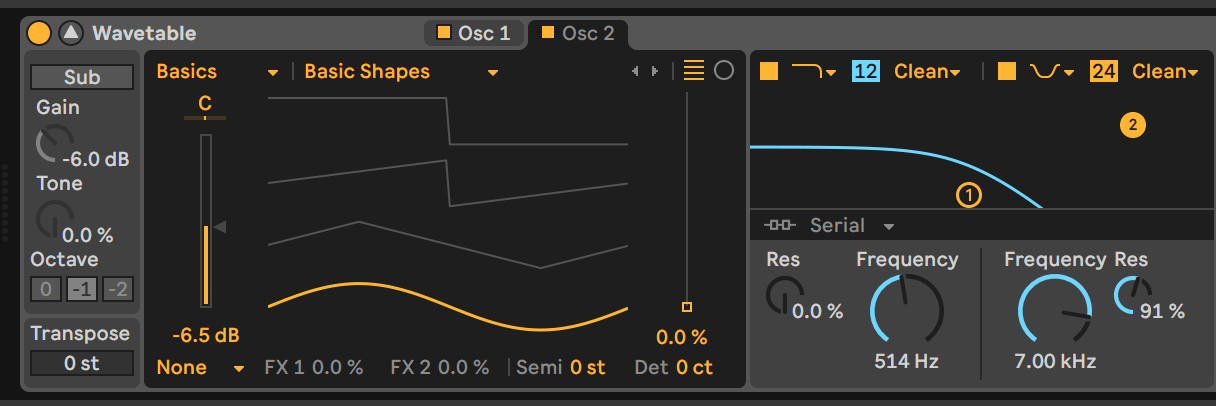Toggle Filter 2 on/off square
Viewport: 1216px width, 406px height.
[1007, 72]
